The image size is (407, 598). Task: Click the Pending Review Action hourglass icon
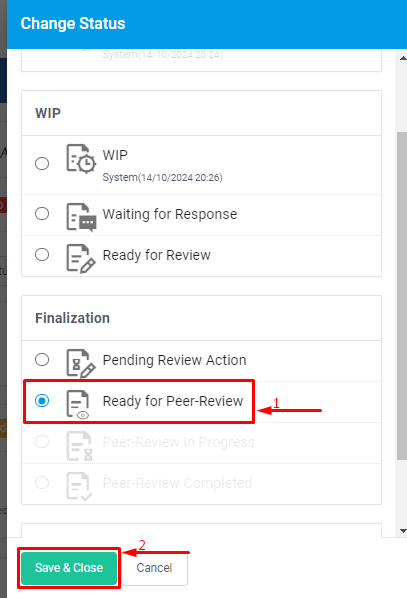point(81,363)
